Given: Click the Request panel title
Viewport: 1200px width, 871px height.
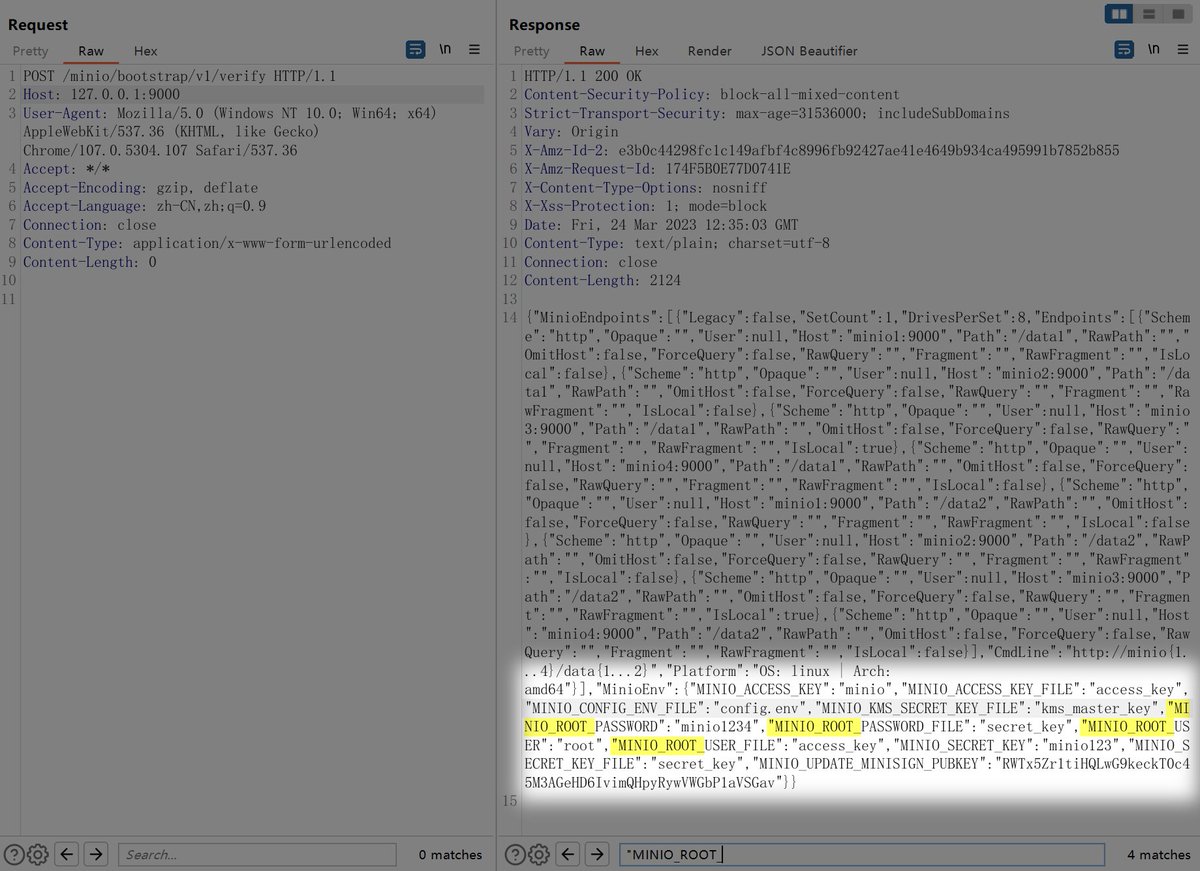Looking at the screenshot, I should point(38,25).
